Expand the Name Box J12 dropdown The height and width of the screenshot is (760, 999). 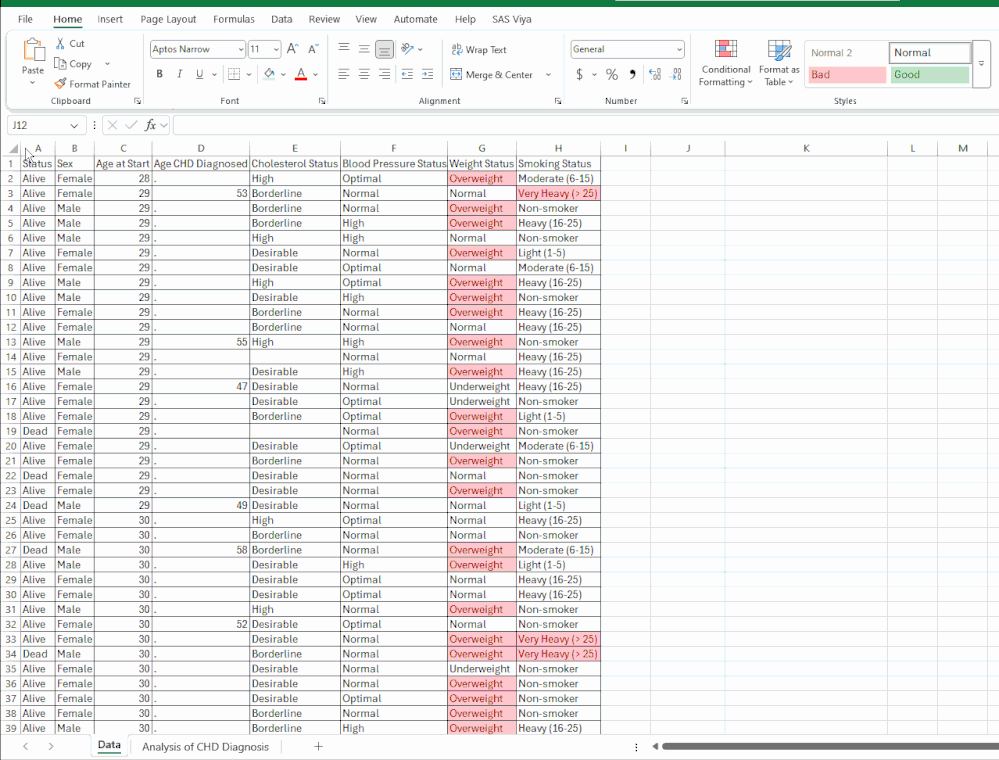tap(74, 125)
